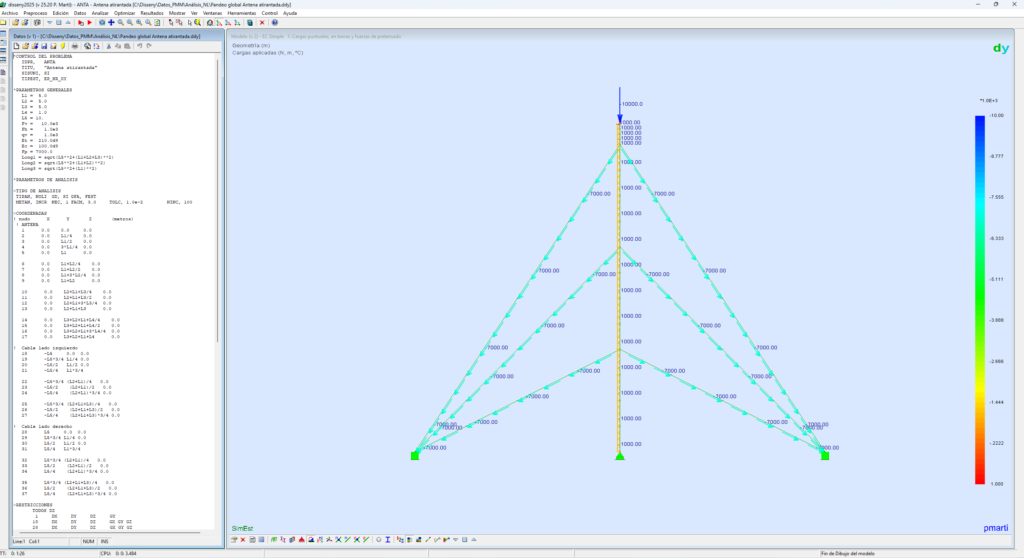Click the blue help question mark icon
This screenshot has width=1024, height=558.
[x=274, y=21]
